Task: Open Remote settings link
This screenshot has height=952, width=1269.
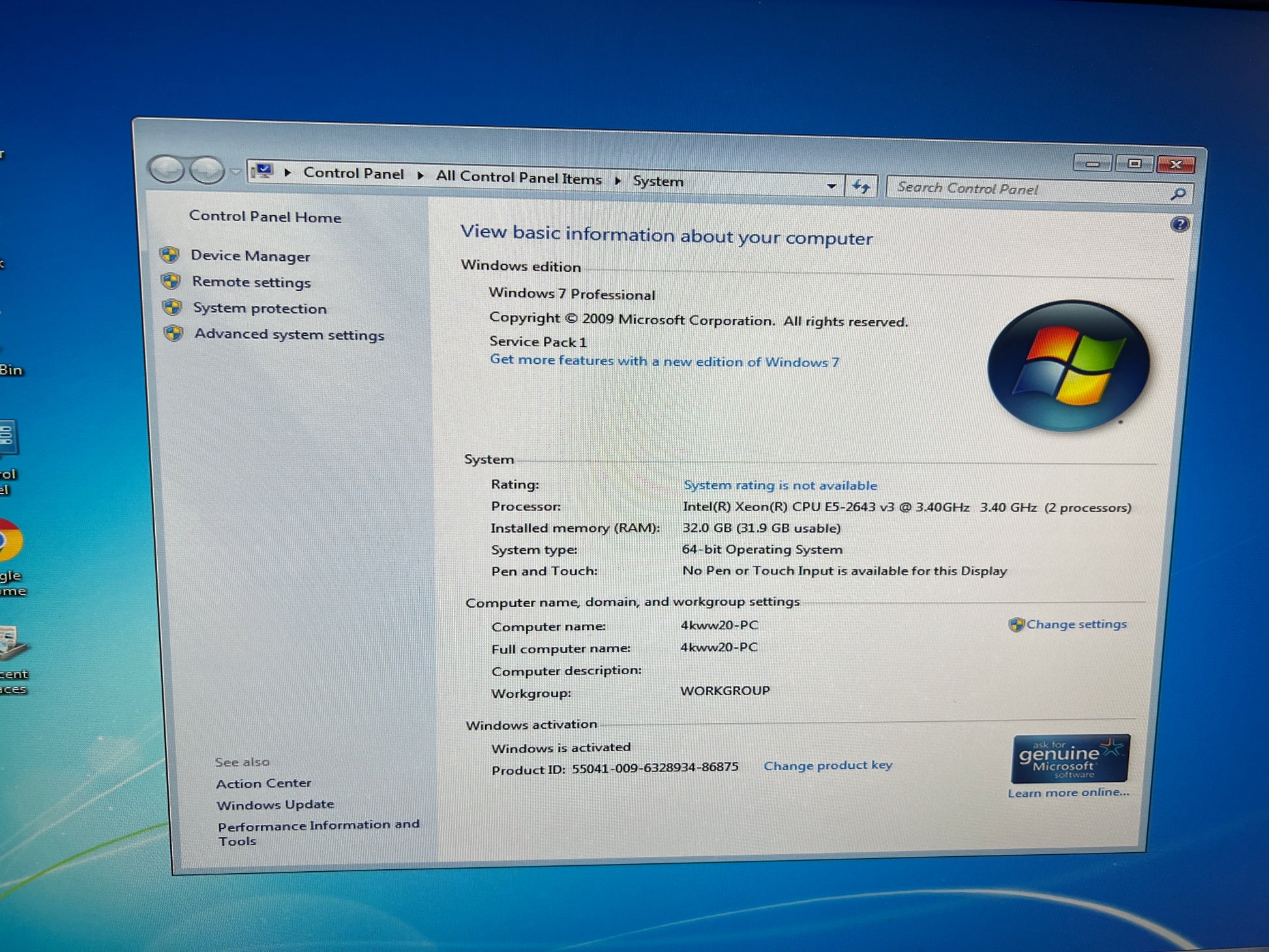Action: tap(251, 282)
